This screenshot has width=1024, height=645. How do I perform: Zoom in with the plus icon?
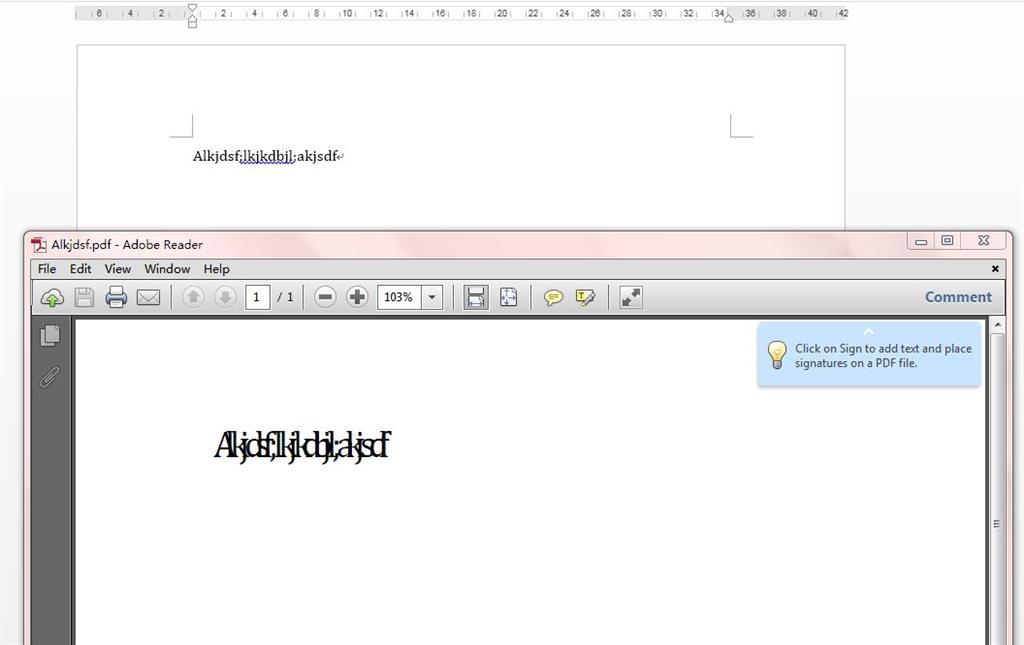357,297
